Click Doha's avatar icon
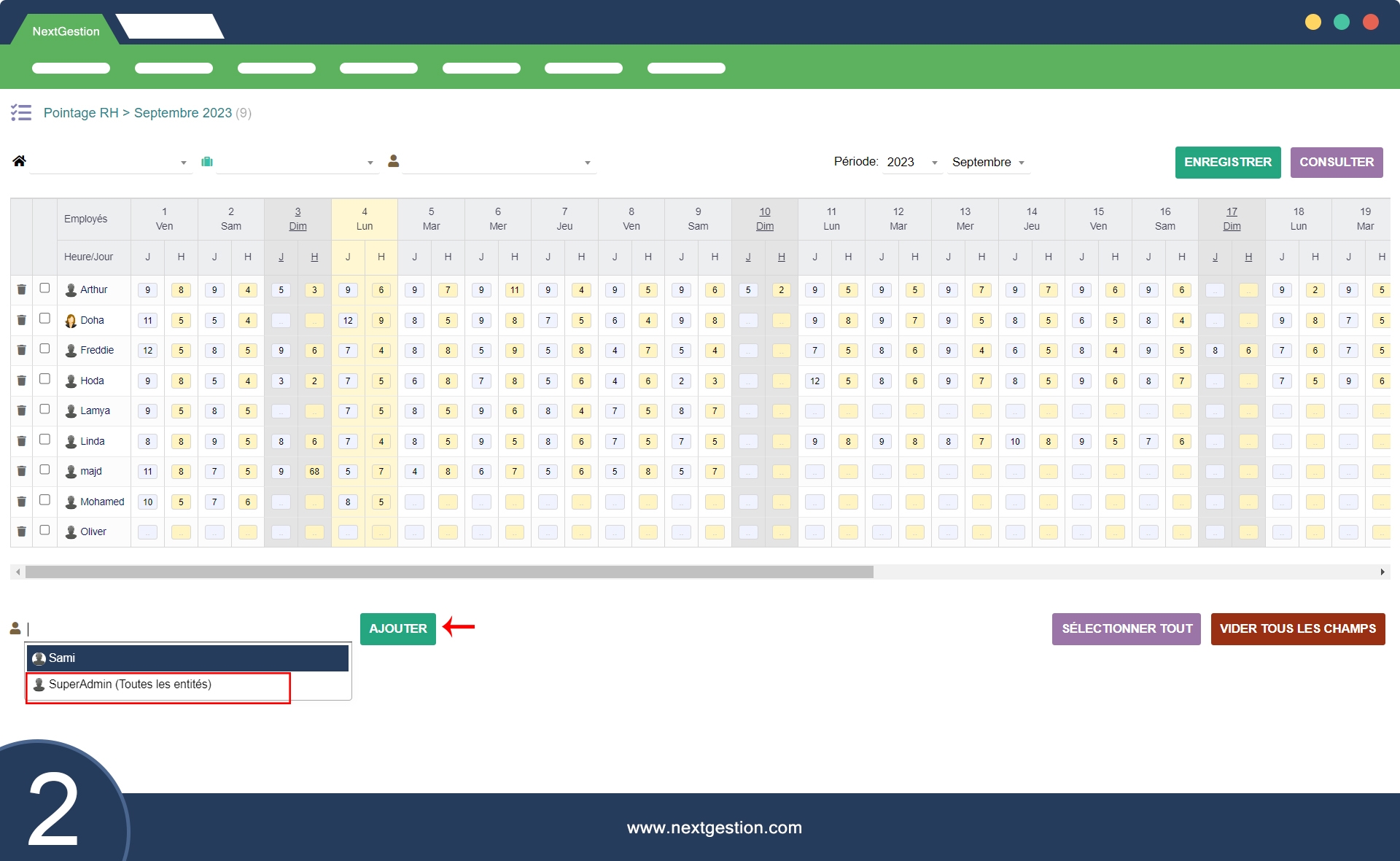This screenshot has width=1400, height=861. pyautogui.click(x=71, y=320)
